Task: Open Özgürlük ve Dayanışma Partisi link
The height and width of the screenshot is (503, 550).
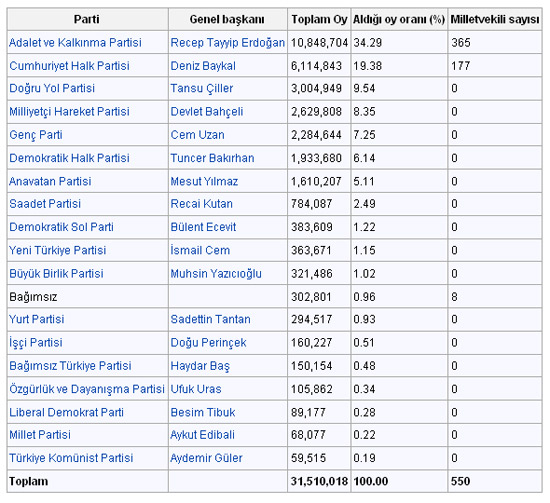Action: [x=87, y=389]
